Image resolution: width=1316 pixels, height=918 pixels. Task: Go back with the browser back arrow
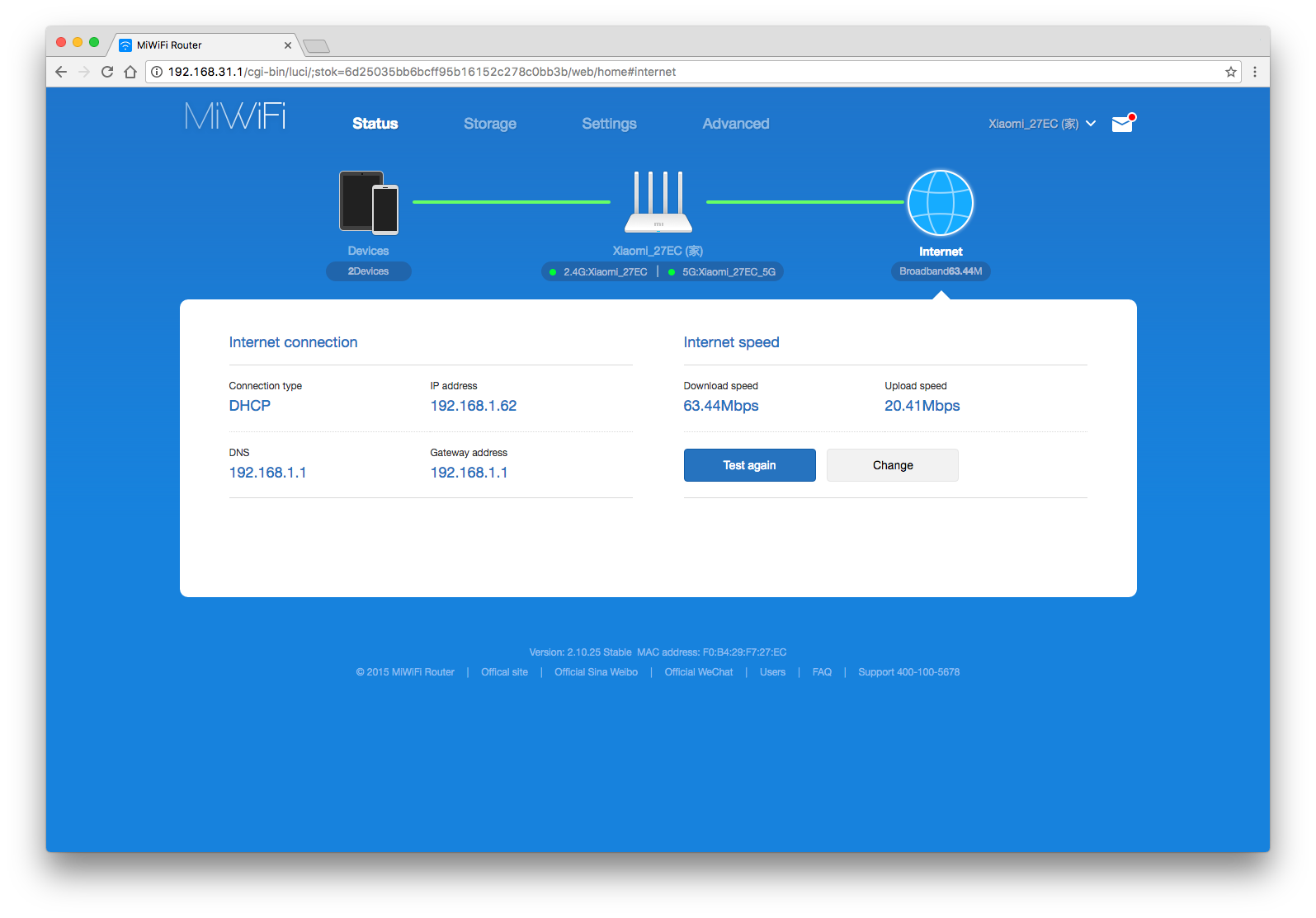(x=61, y=72)
